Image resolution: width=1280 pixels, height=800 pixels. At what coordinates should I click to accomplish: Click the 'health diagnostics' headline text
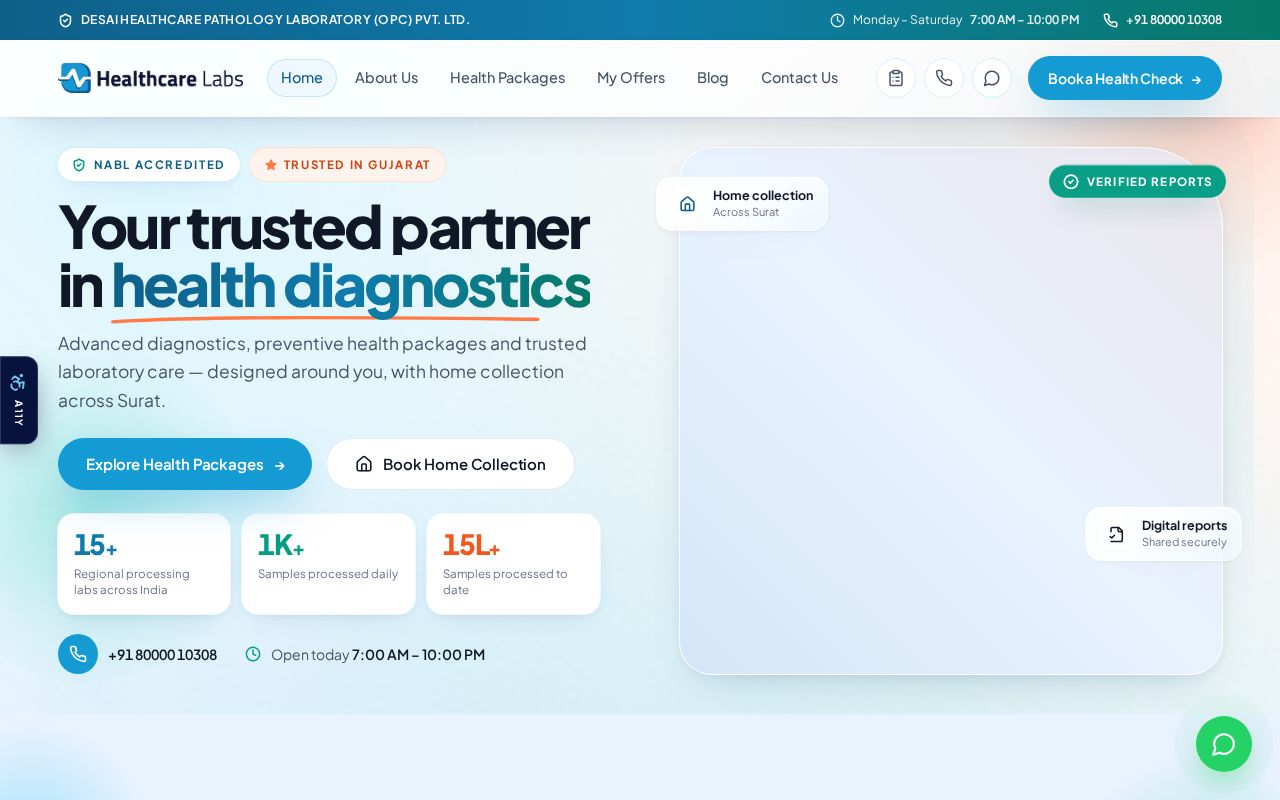click(351, 286)
